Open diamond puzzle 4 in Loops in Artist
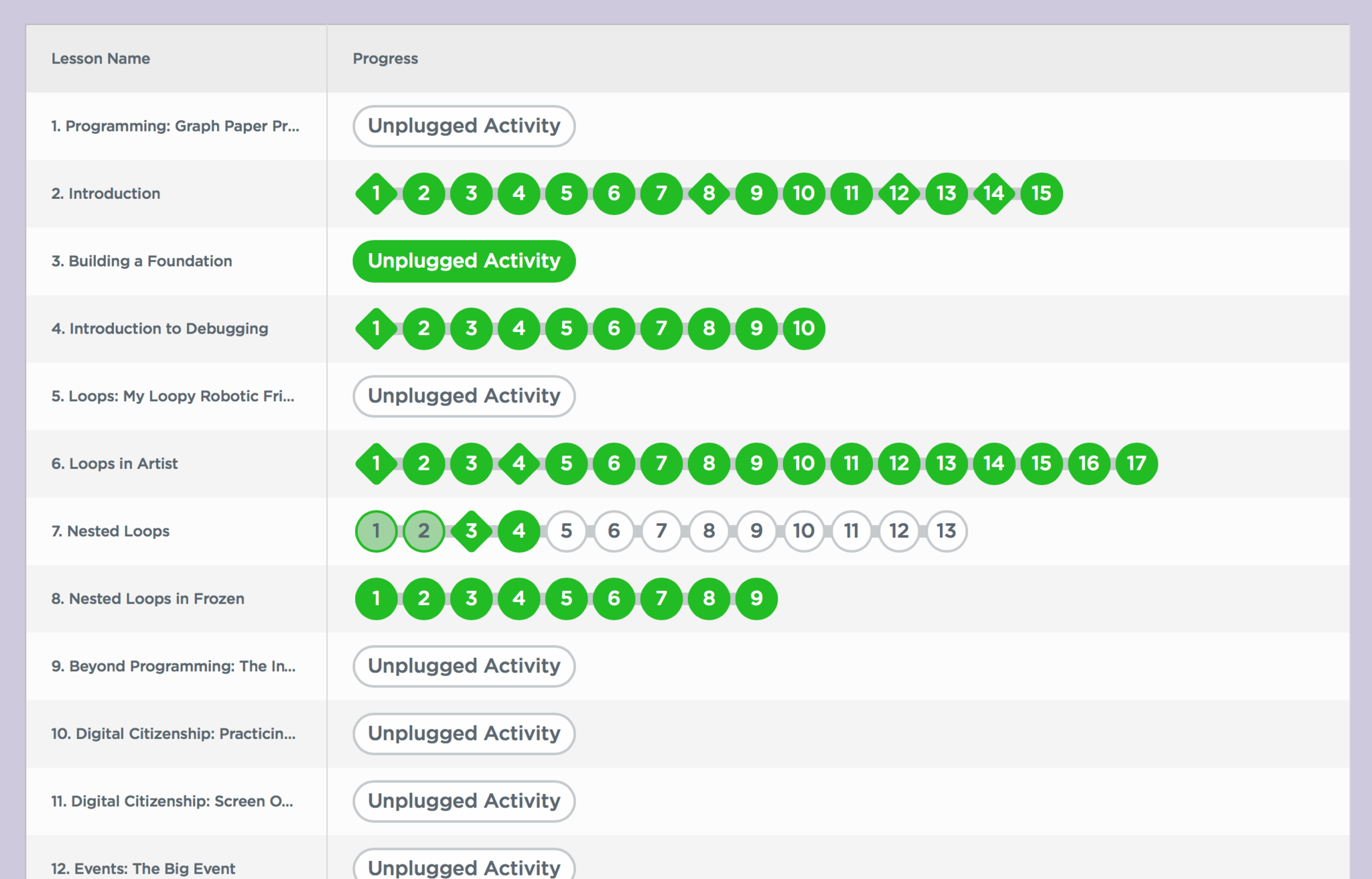This screenshot has height=879, width=1372. [x=519, y=464]
